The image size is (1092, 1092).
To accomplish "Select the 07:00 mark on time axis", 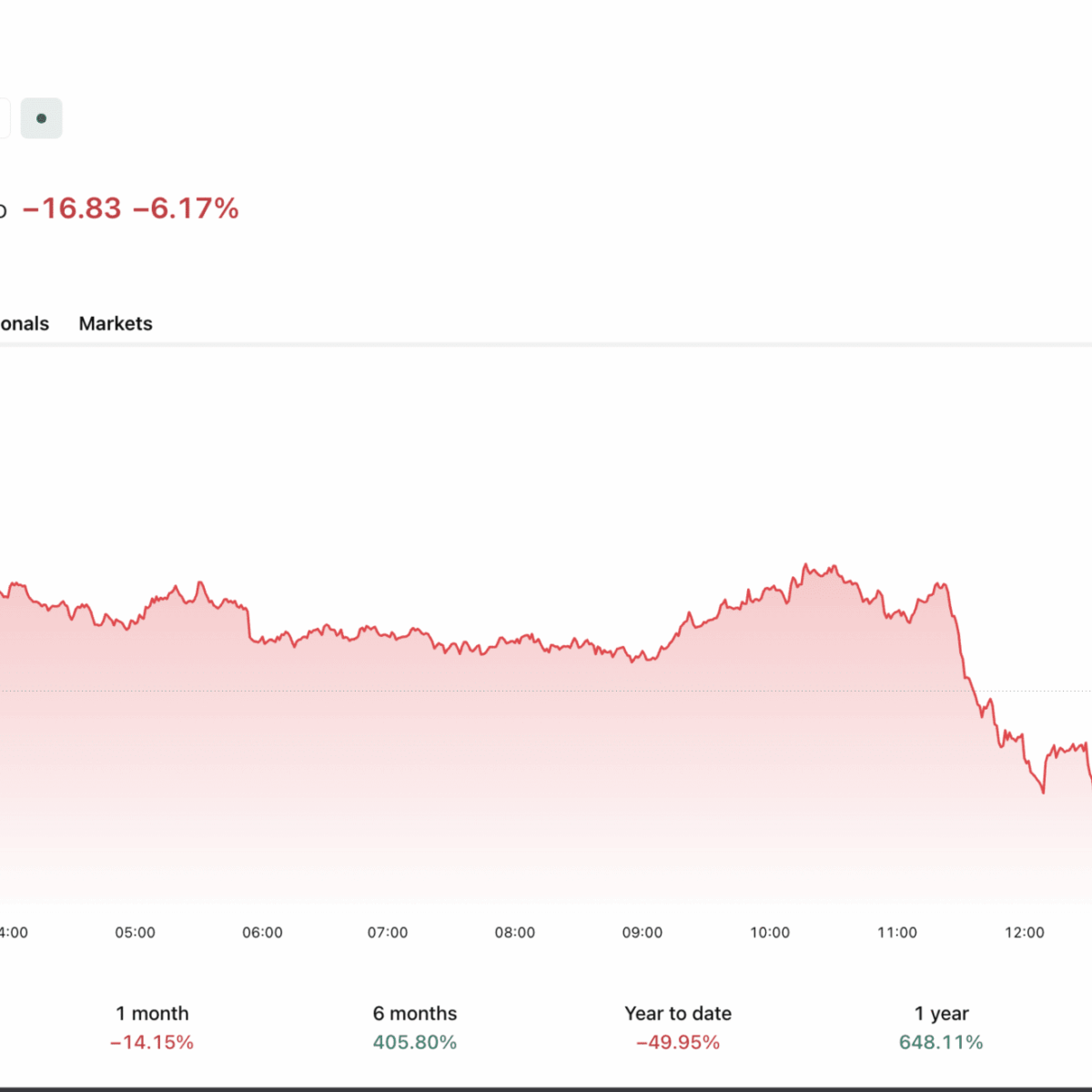I will point(388,933).
